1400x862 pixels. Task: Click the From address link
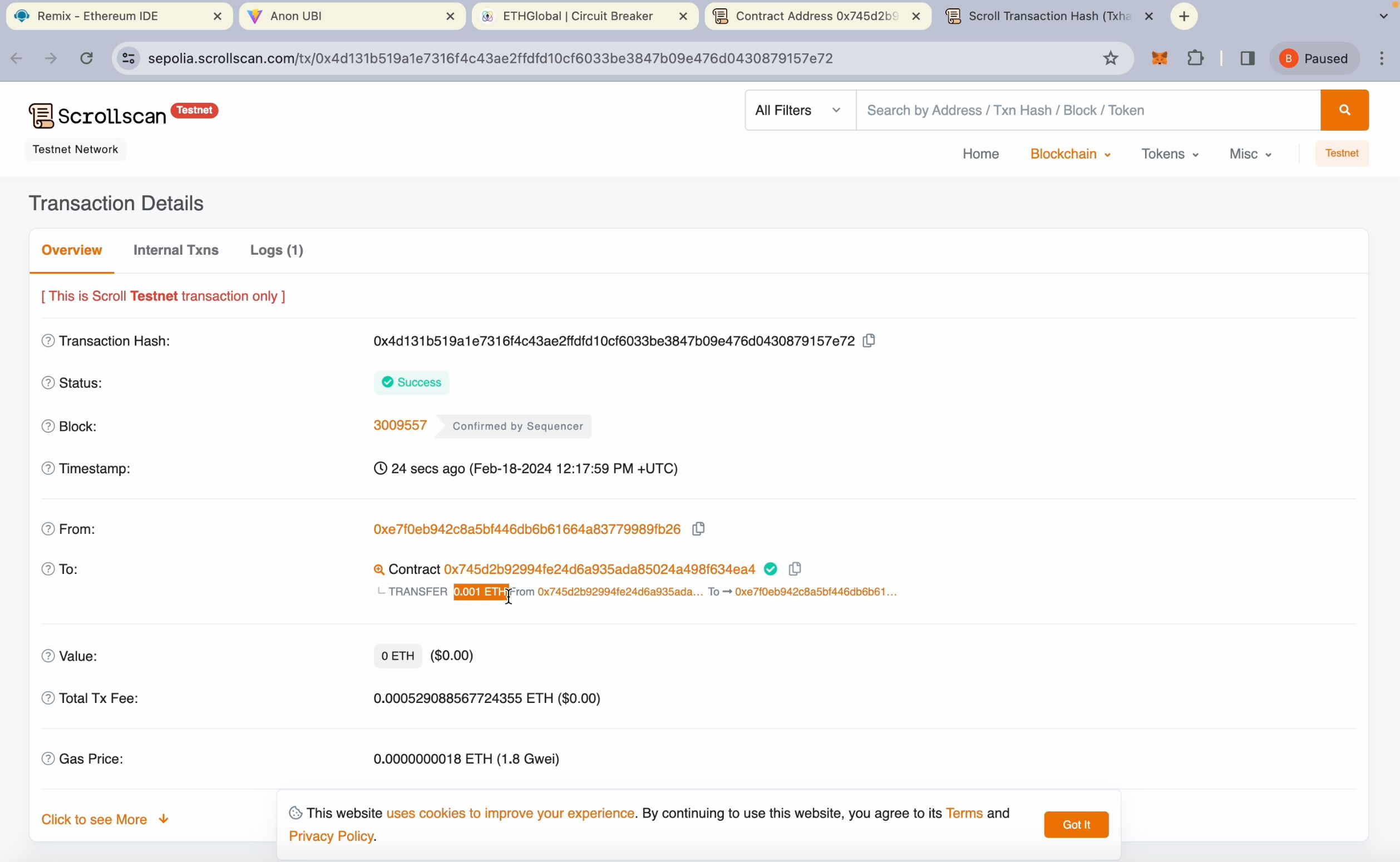527,529
